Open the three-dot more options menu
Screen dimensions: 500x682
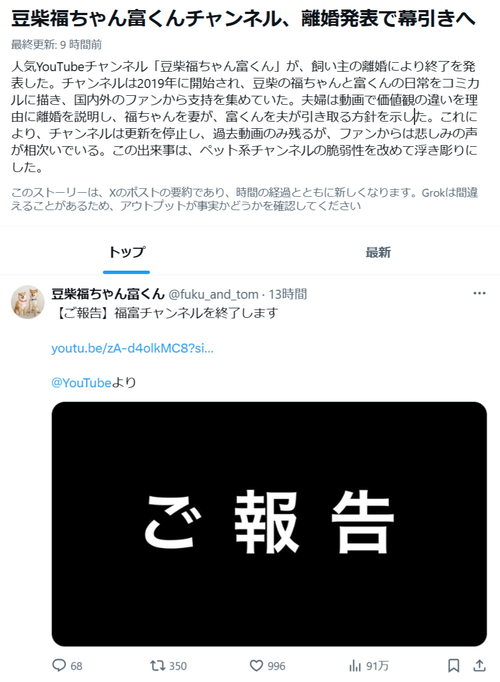479,293
